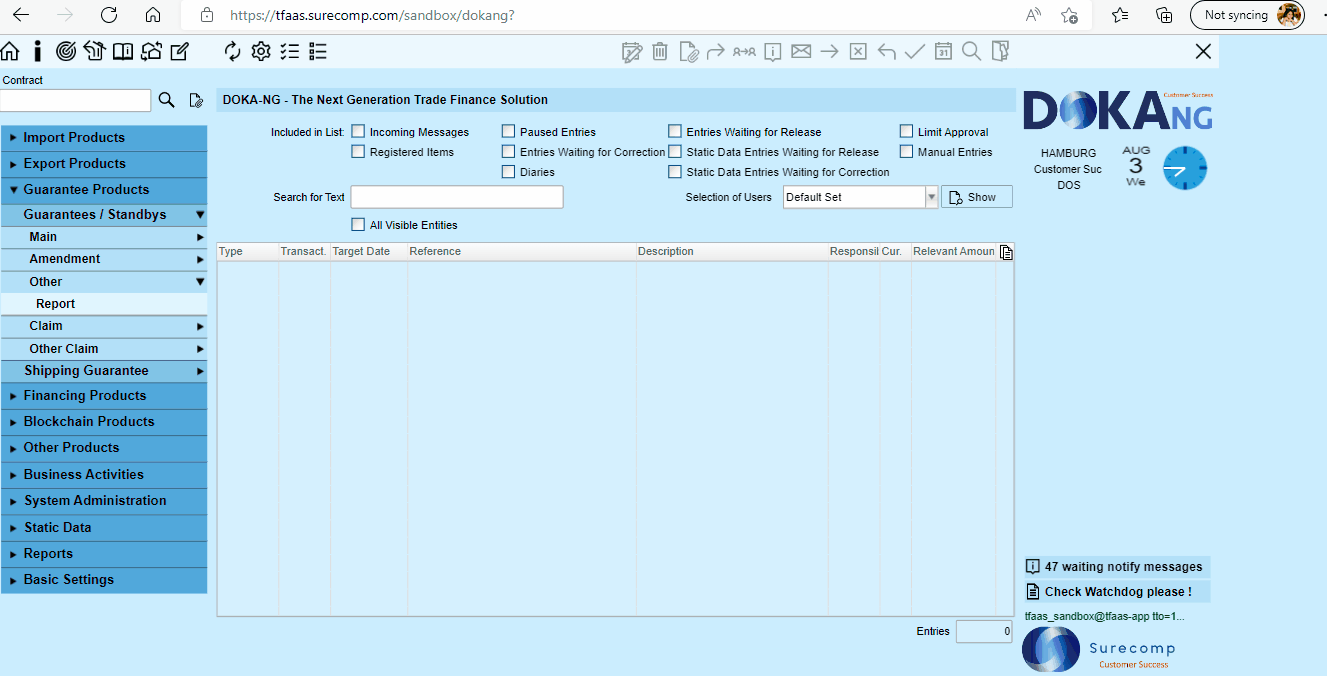This screenshot has height=676, width=1327.
Task: Open Basic Settings menu
Action: [104, 580]
